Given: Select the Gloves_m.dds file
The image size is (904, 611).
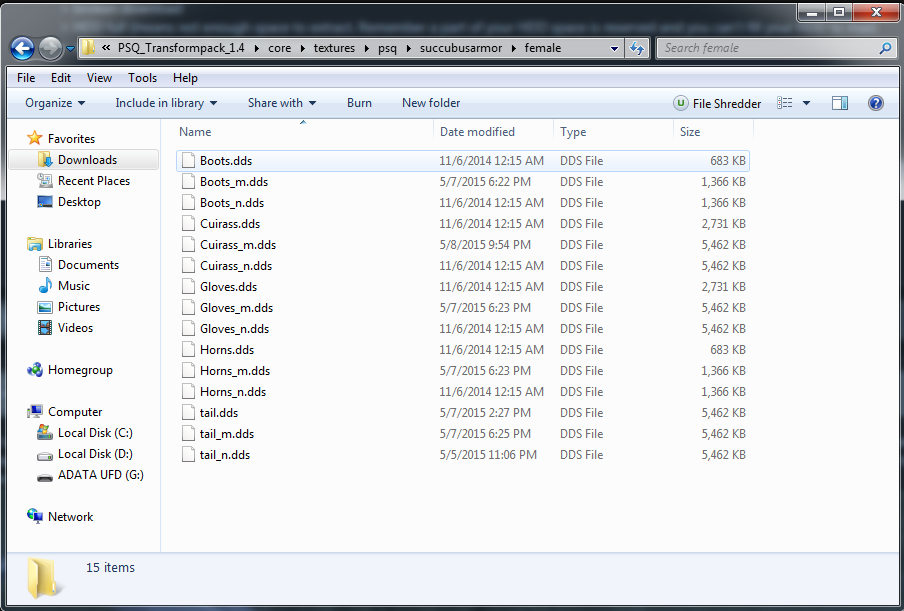Looking at the screenshot, I should tap(462, 308).
